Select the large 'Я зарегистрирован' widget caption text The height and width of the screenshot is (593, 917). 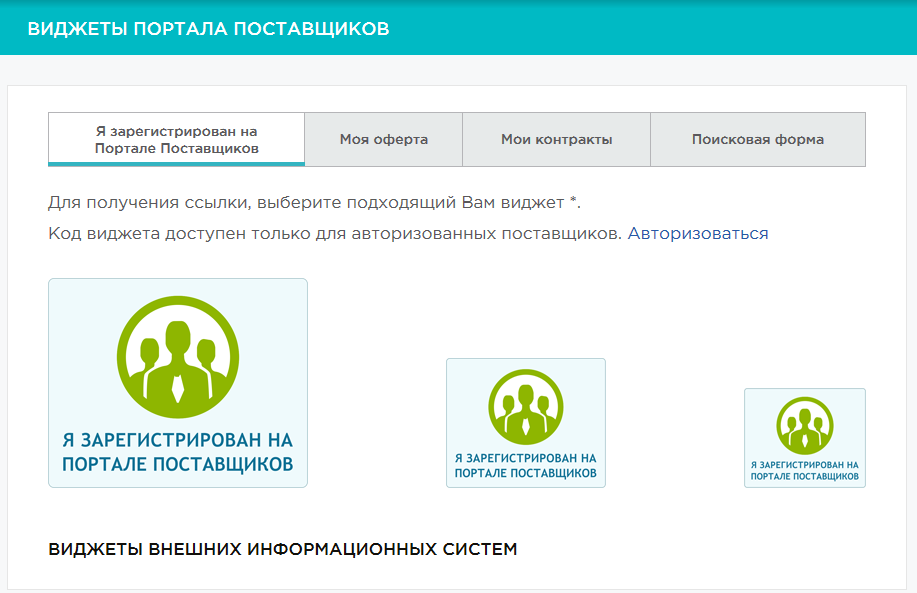pyautogui.click(x=178, y=452)
